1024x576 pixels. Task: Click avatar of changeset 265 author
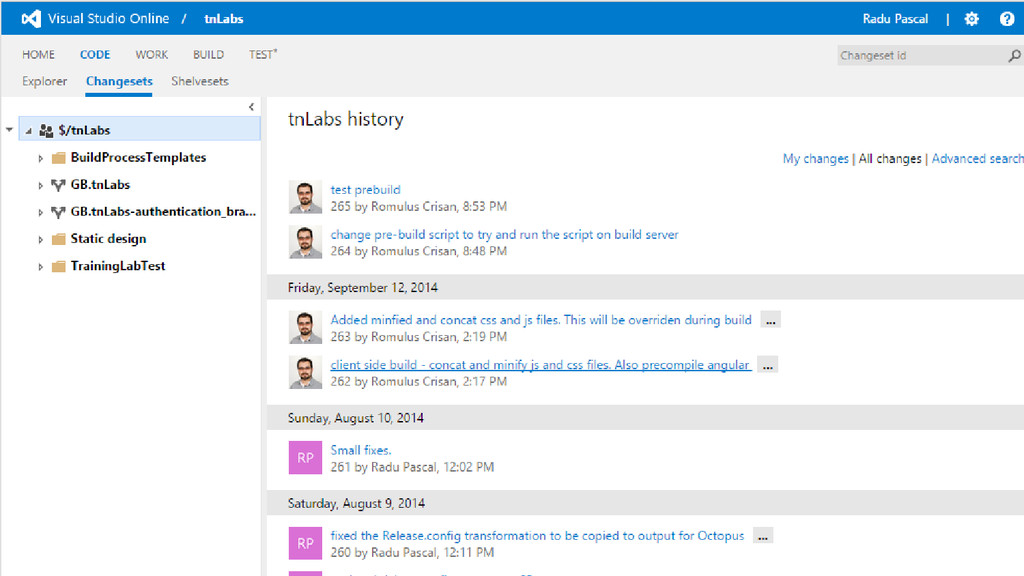tap(305, 197)
